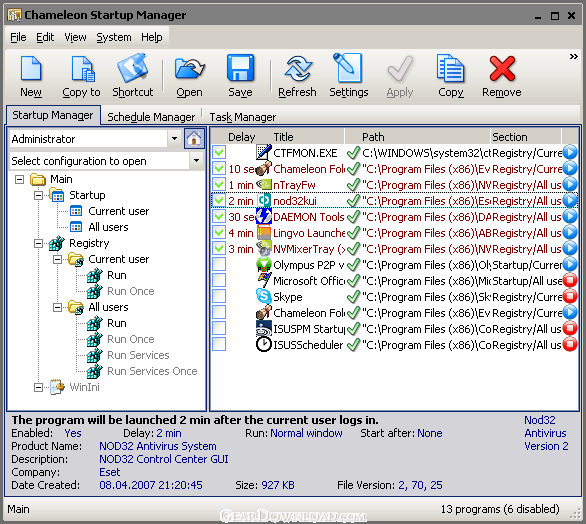Click red stop icon on ISUSScheduler row

[x=570, y=344]
